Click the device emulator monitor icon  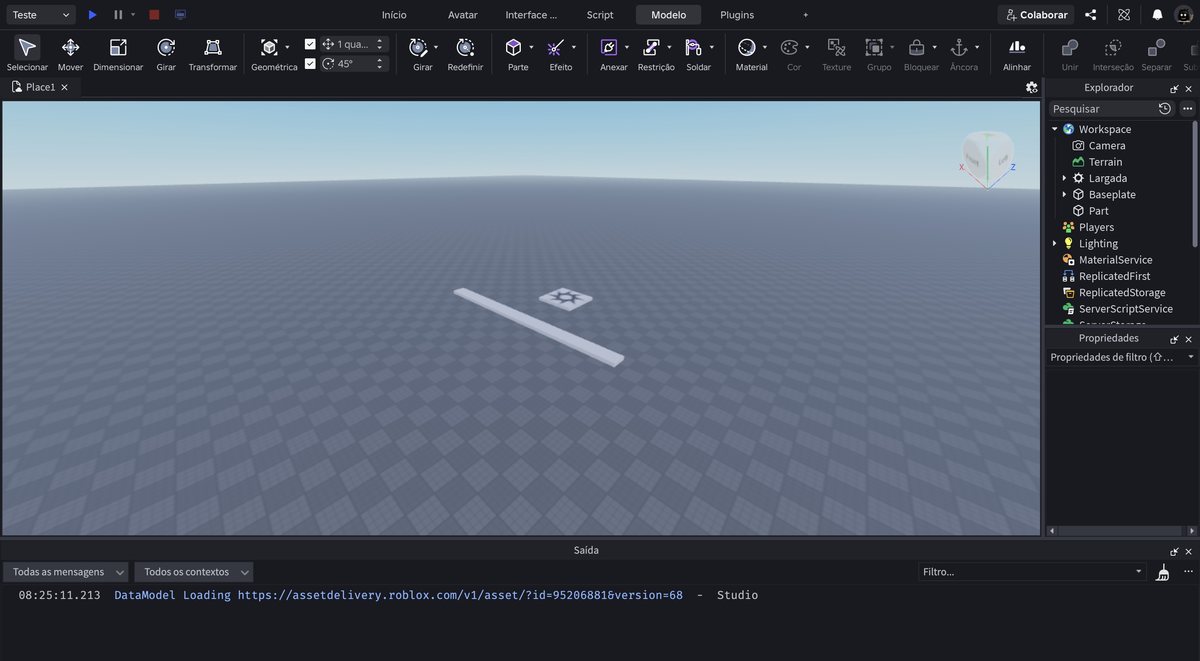tap(180, 15)
